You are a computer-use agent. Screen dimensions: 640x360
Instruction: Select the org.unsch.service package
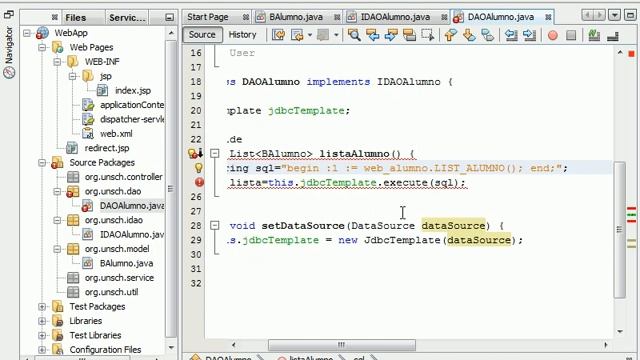coord(119,278)
